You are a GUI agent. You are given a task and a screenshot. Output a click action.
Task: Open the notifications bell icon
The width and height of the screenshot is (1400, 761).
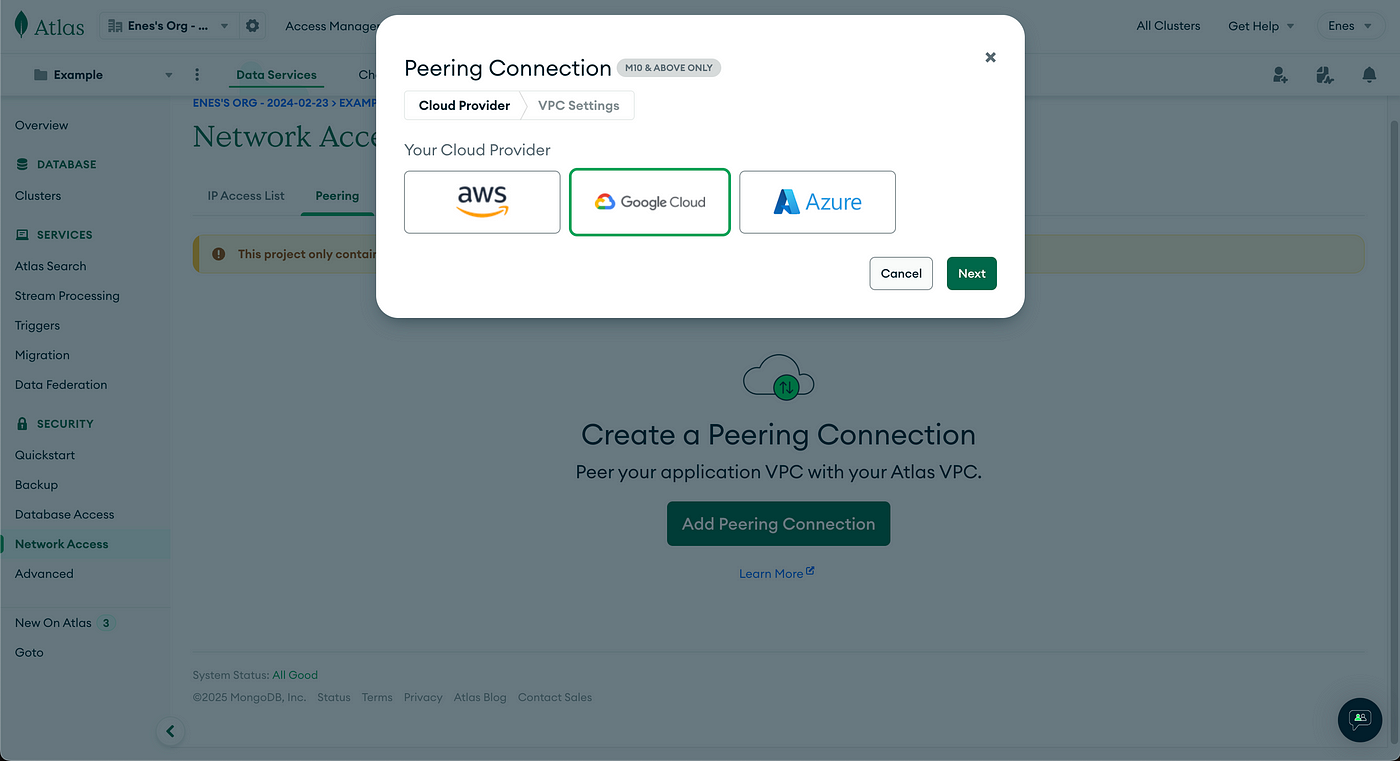click(1369, 75)
